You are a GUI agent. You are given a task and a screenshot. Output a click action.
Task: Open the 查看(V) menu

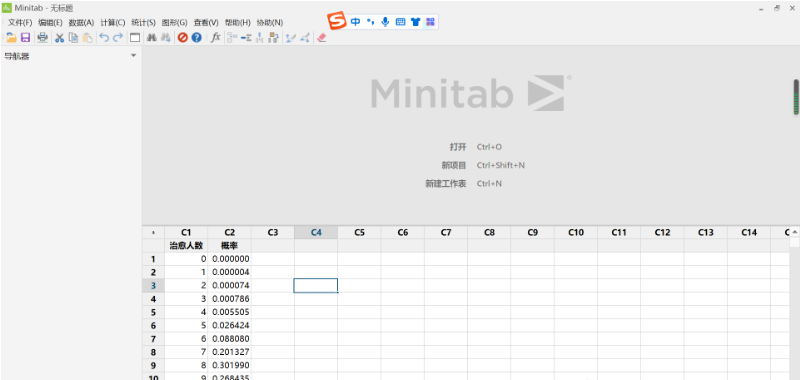coord(206,23)
